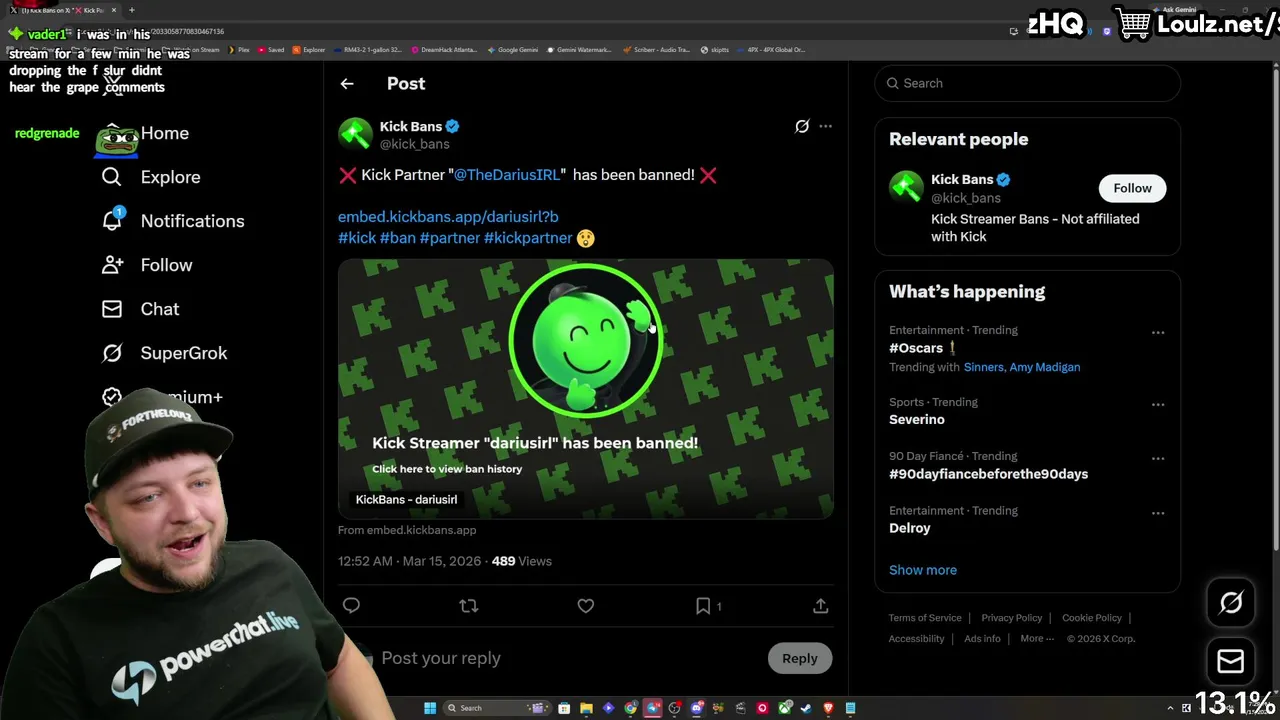
Task: Open the more options for Severino trend
Action: pyautogui.click(x=1158, y=404)
